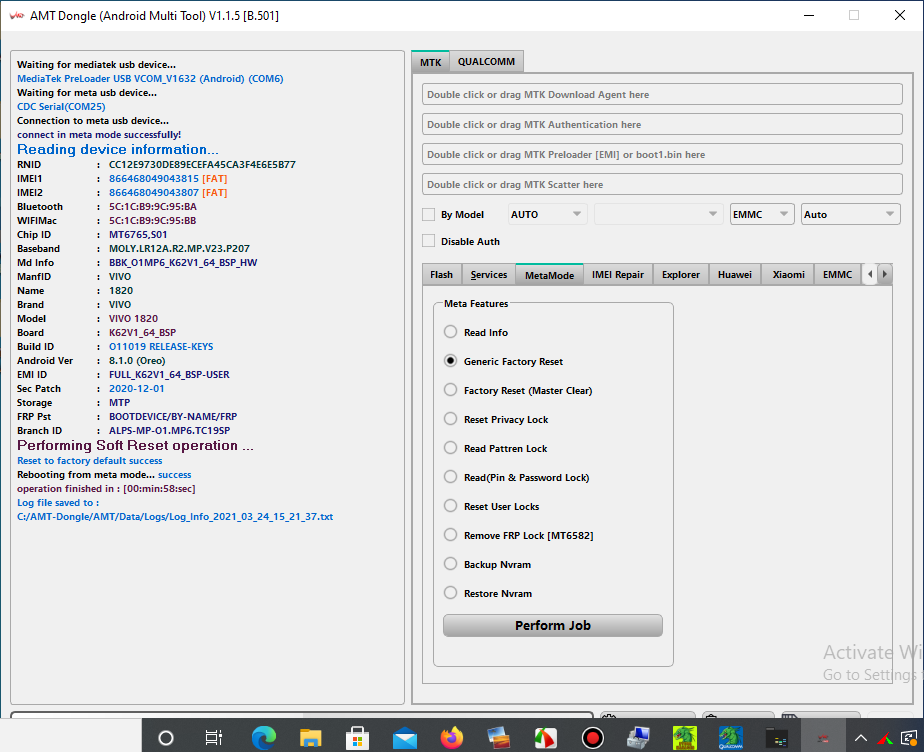Click the Build ID value O11019 RELEASE-KEYS
The image size is (924, 752).
[x=161, y=347]
